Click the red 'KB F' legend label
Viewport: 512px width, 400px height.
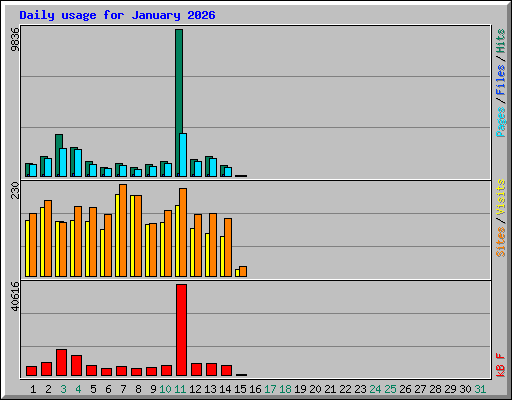pos(500,365)
